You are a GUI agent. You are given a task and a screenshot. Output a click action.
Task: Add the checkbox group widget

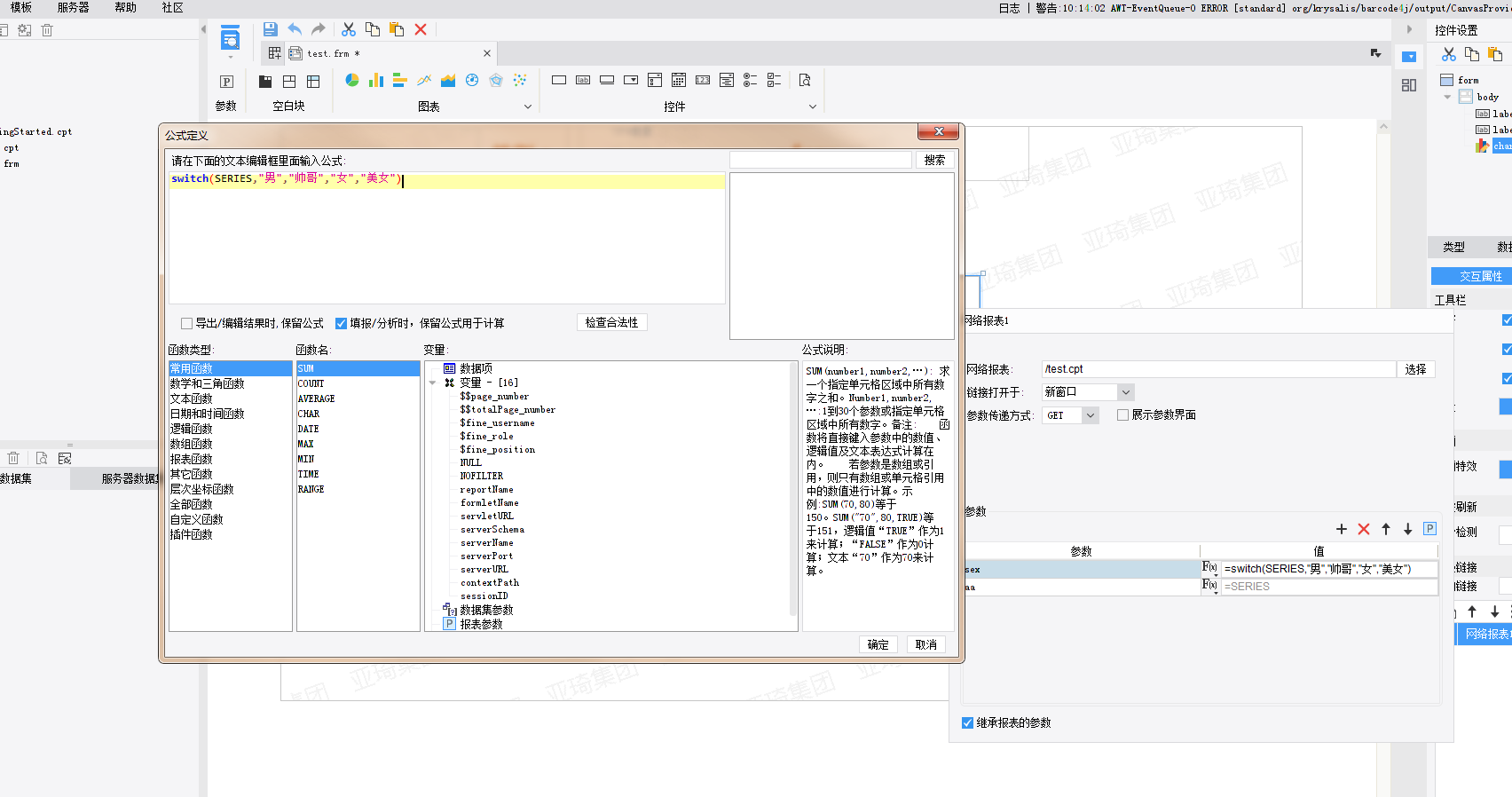coord(775,80)
